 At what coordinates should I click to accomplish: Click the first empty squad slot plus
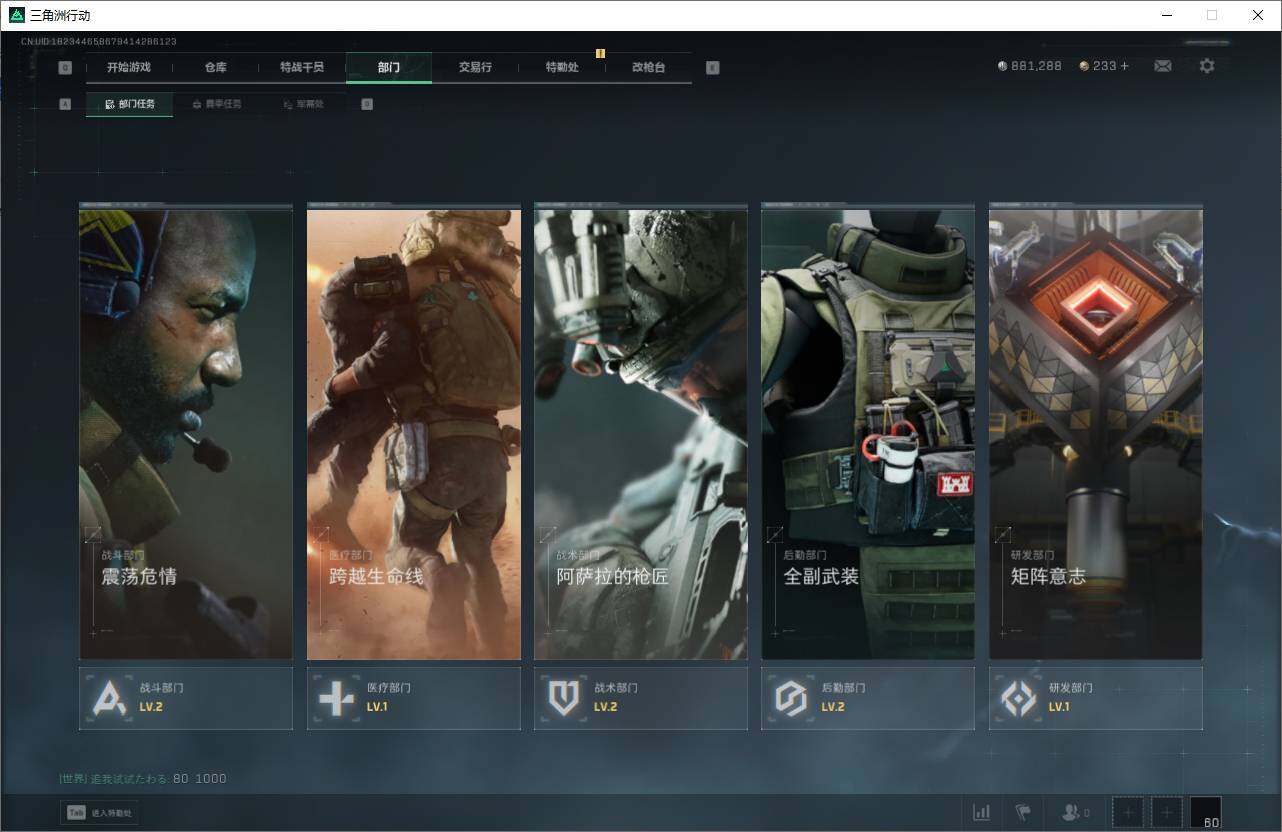tap(1128, 812)
